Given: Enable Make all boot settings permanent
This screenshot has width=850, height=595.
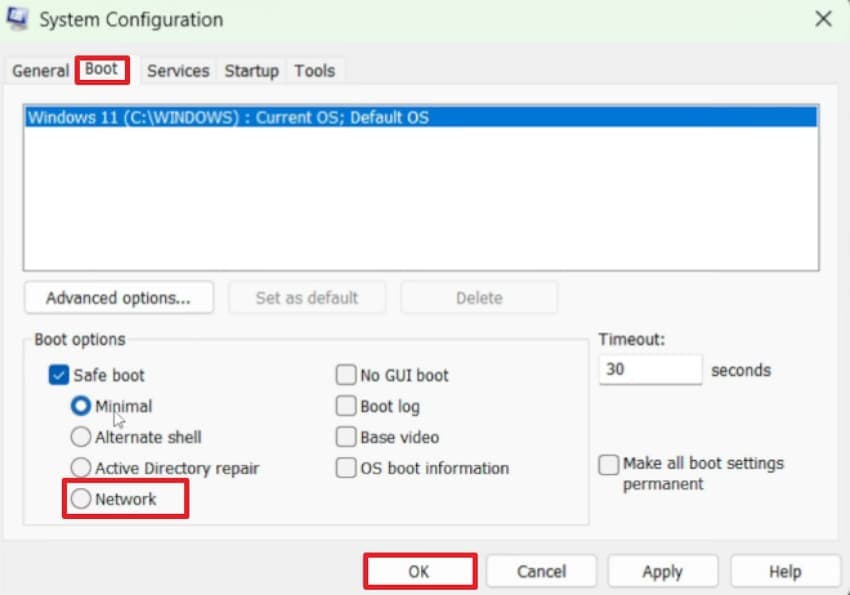Looking at the screenshot, I should pos(608,464).
